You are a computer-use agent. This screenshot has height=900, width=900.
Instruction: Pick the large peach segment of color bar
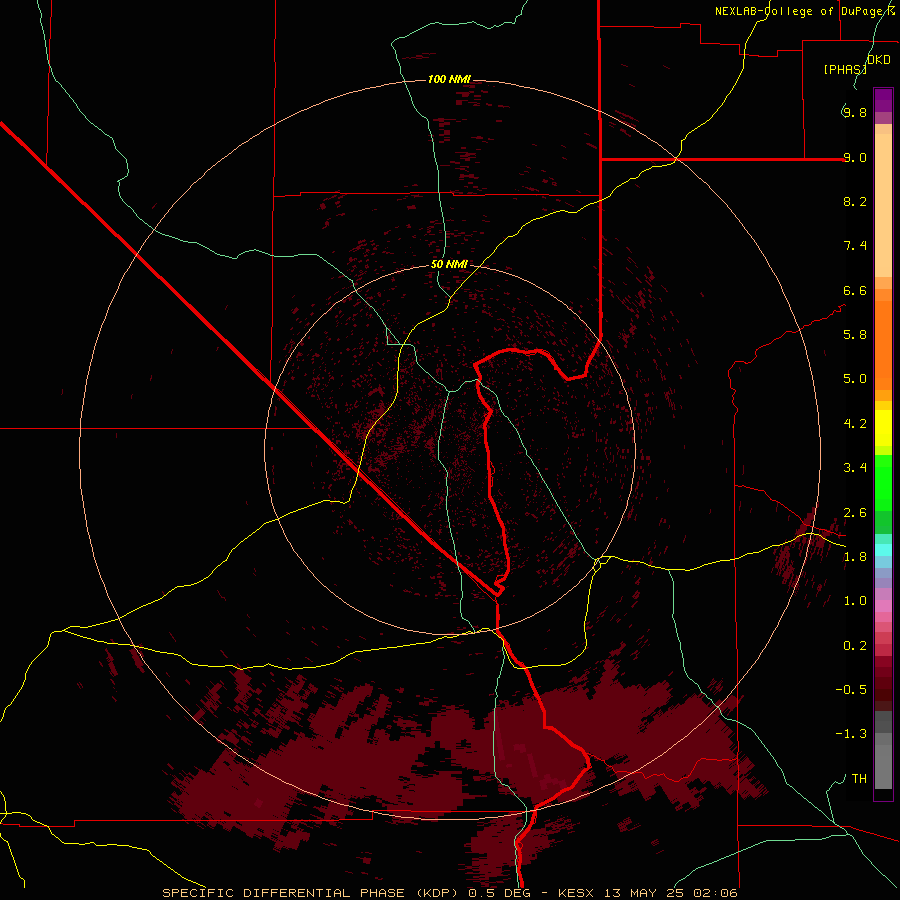[883, 205]
